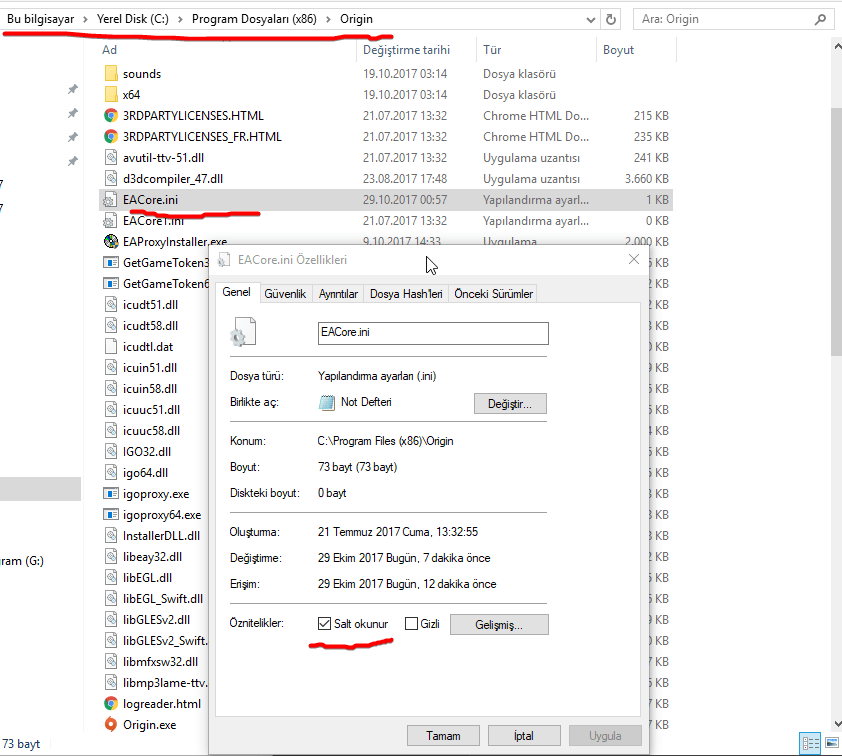Select the libEGL.dll file icon

tap(111, 577)
